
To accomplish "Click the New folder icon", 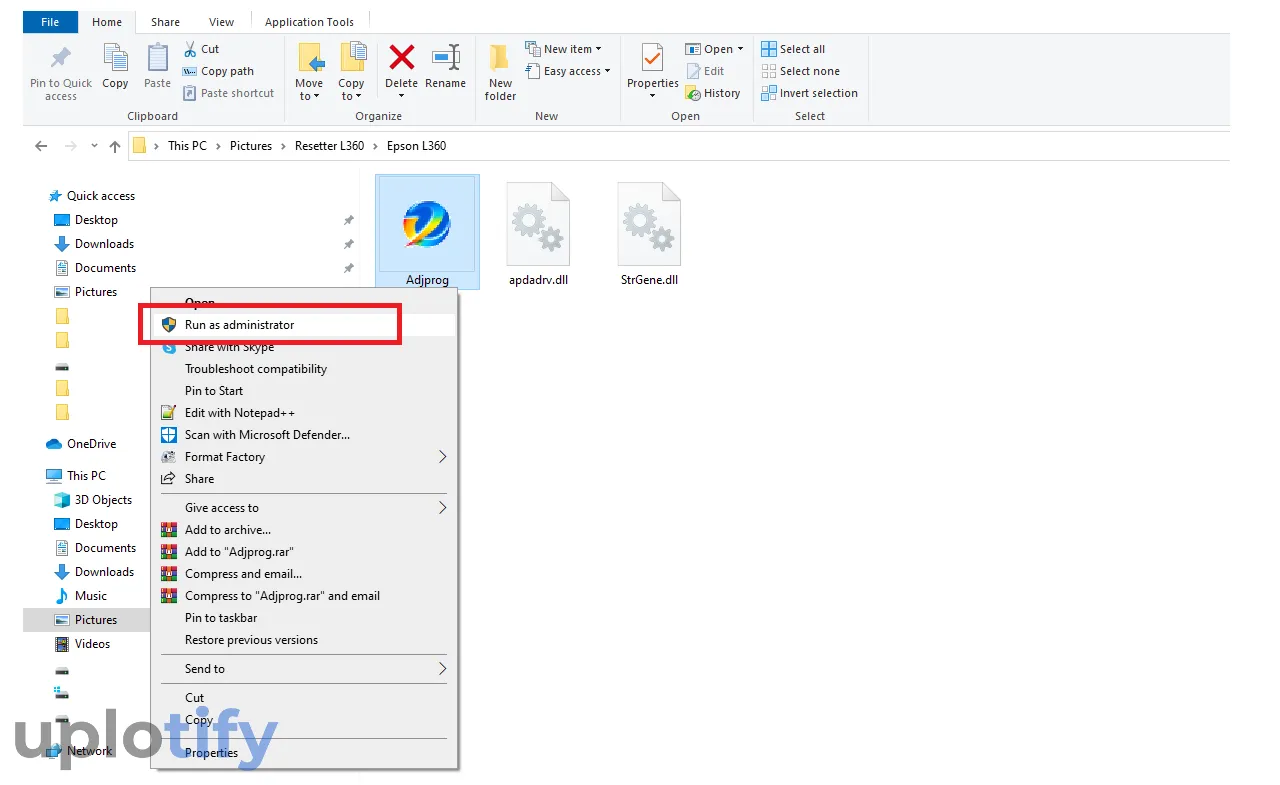I will coord(500,57).
